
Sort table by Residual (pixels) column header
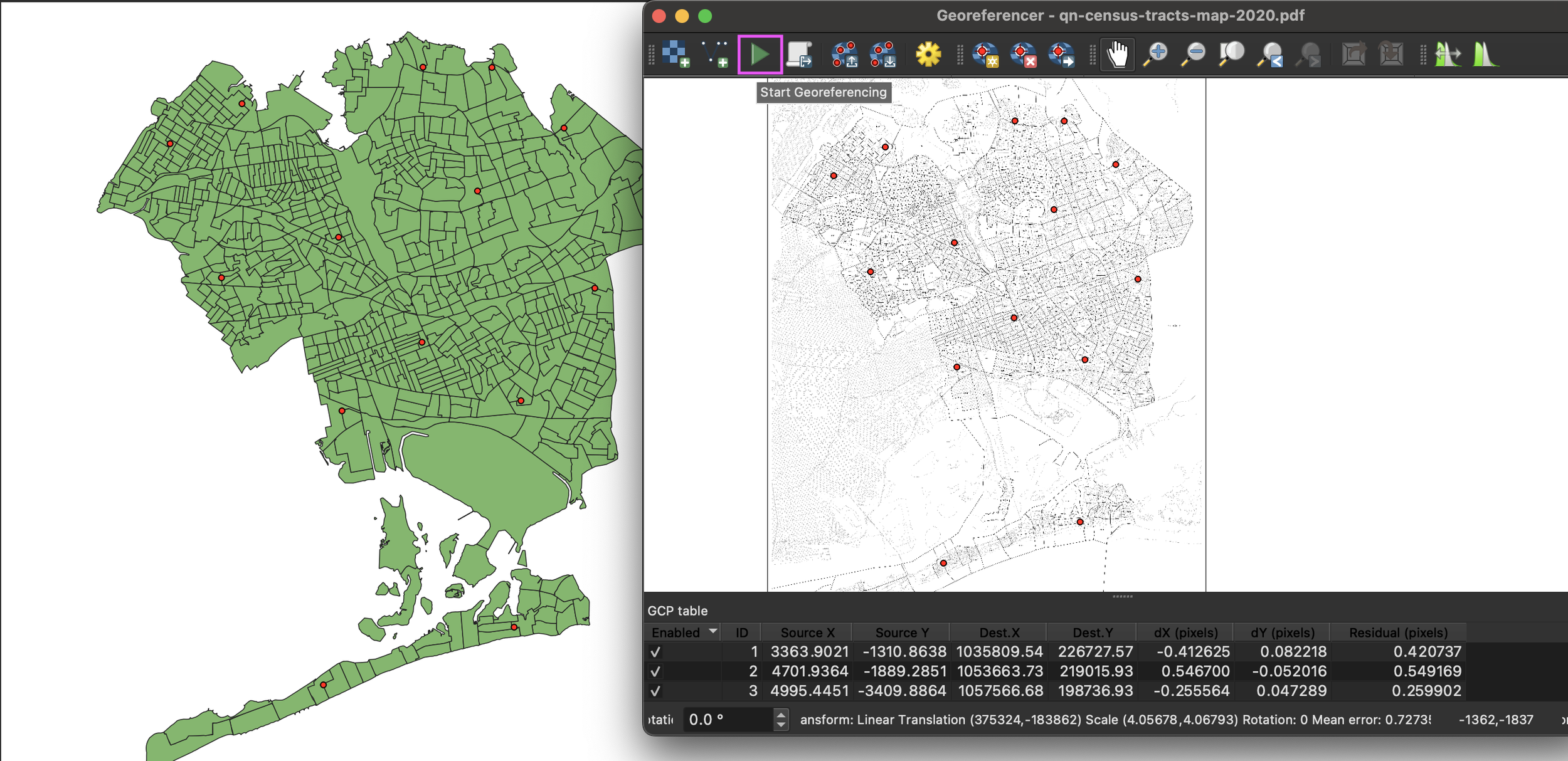click(1398, 632)
